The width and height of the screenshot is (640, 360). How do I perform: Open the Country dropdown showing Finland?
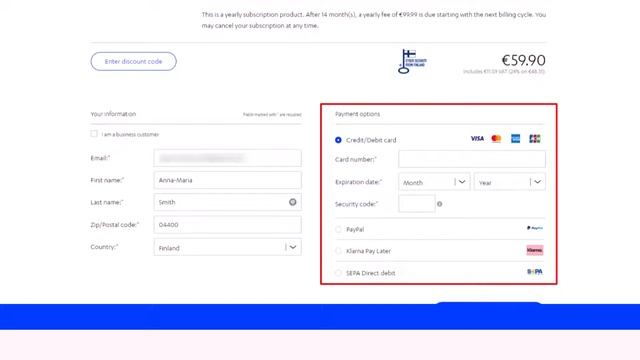tap(227, 247)
